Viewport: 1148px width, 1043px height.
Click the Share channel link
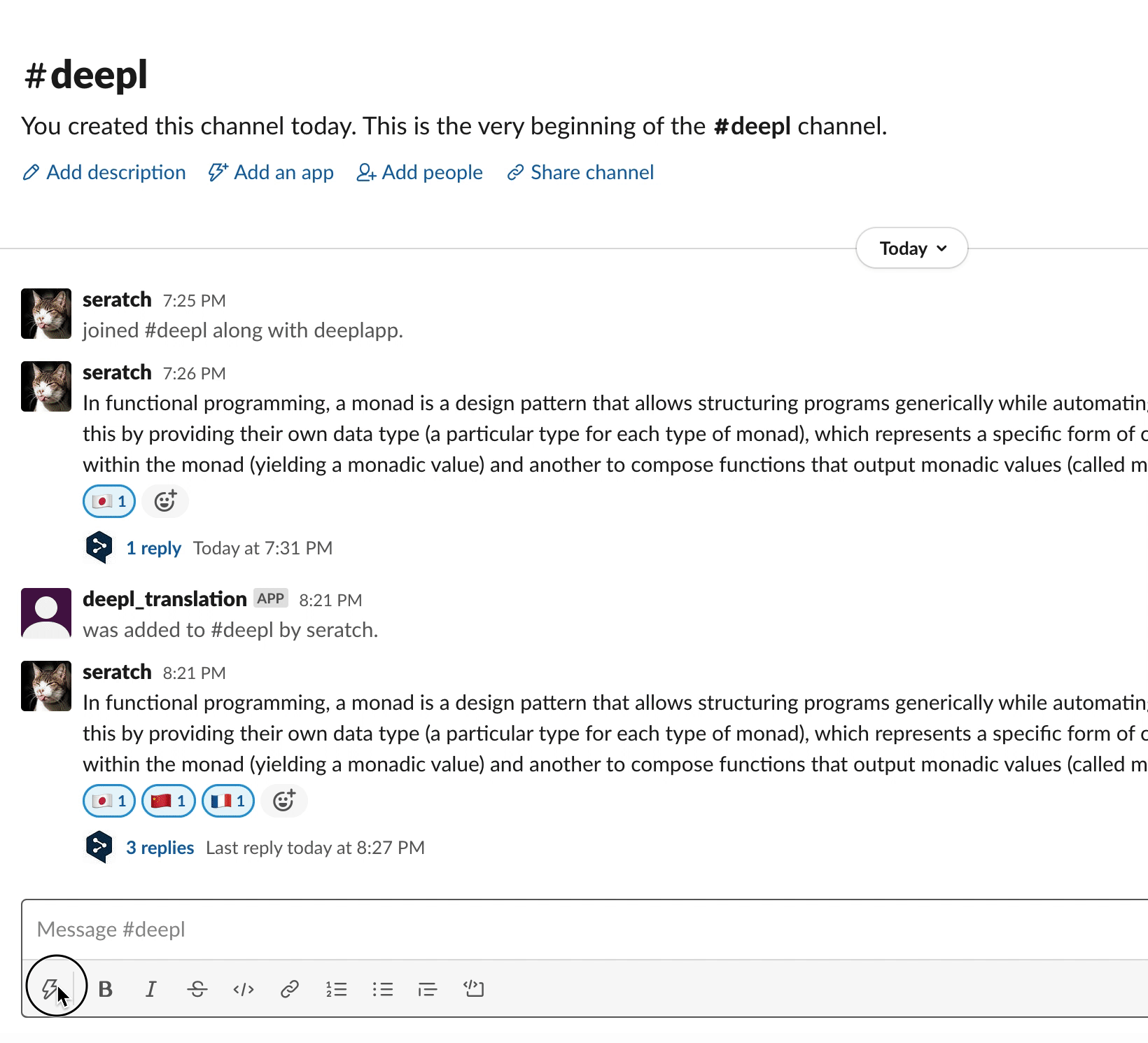coord(580,172)
